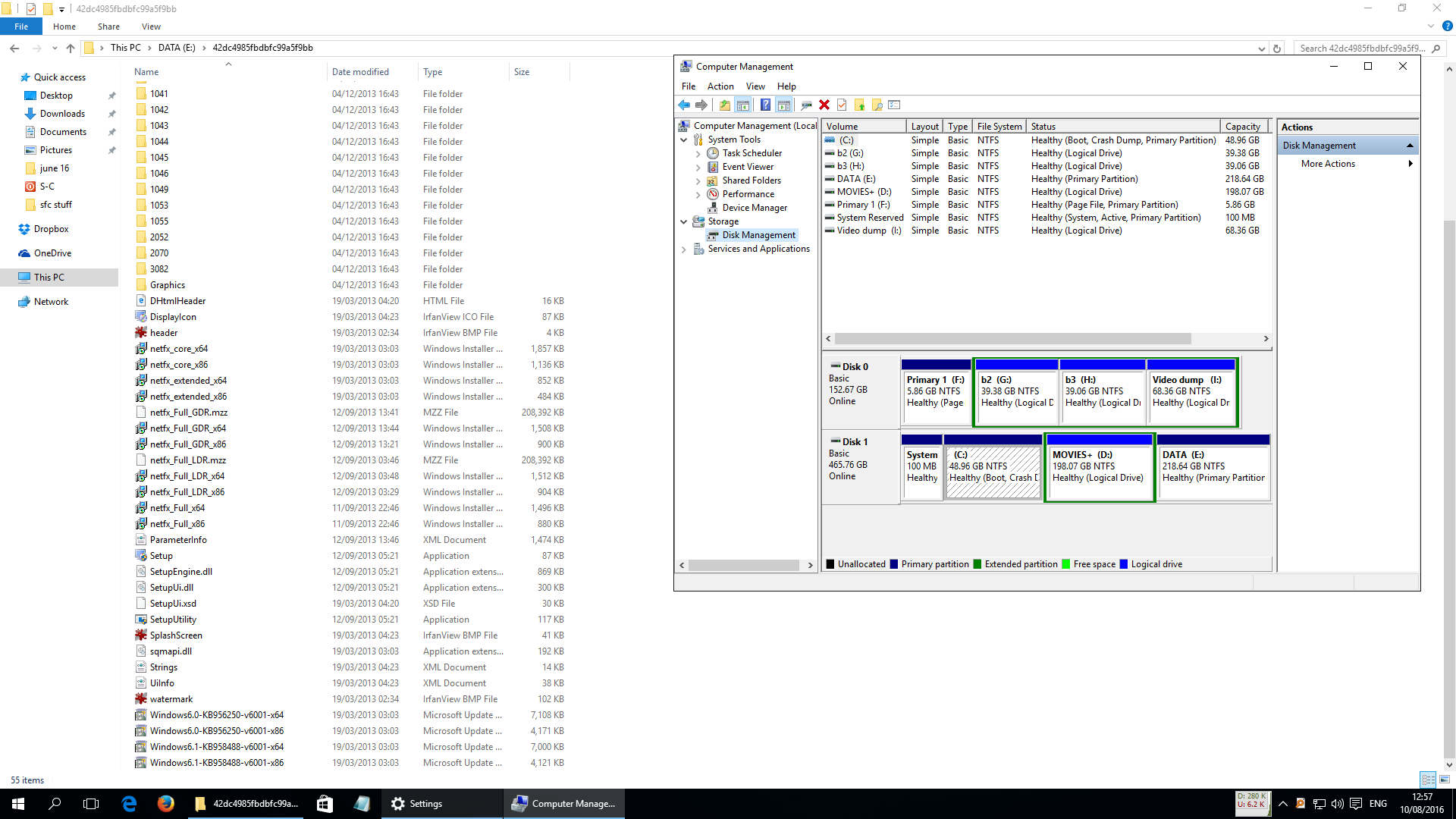Click the Unallocated black legend swatch

(x=830, y=564)
